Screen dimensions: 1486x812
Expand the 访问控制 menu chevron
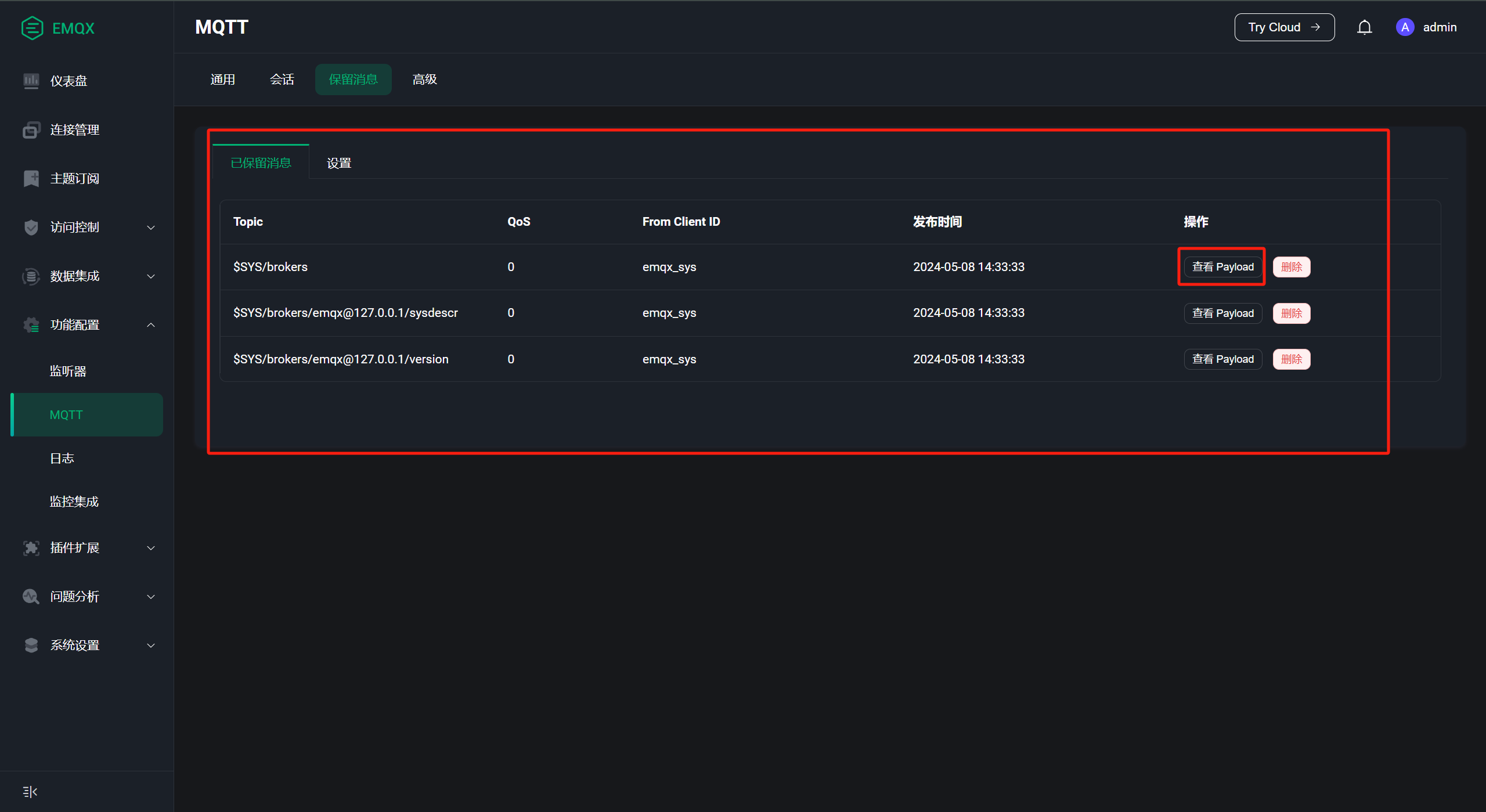[x=151, y=228]
